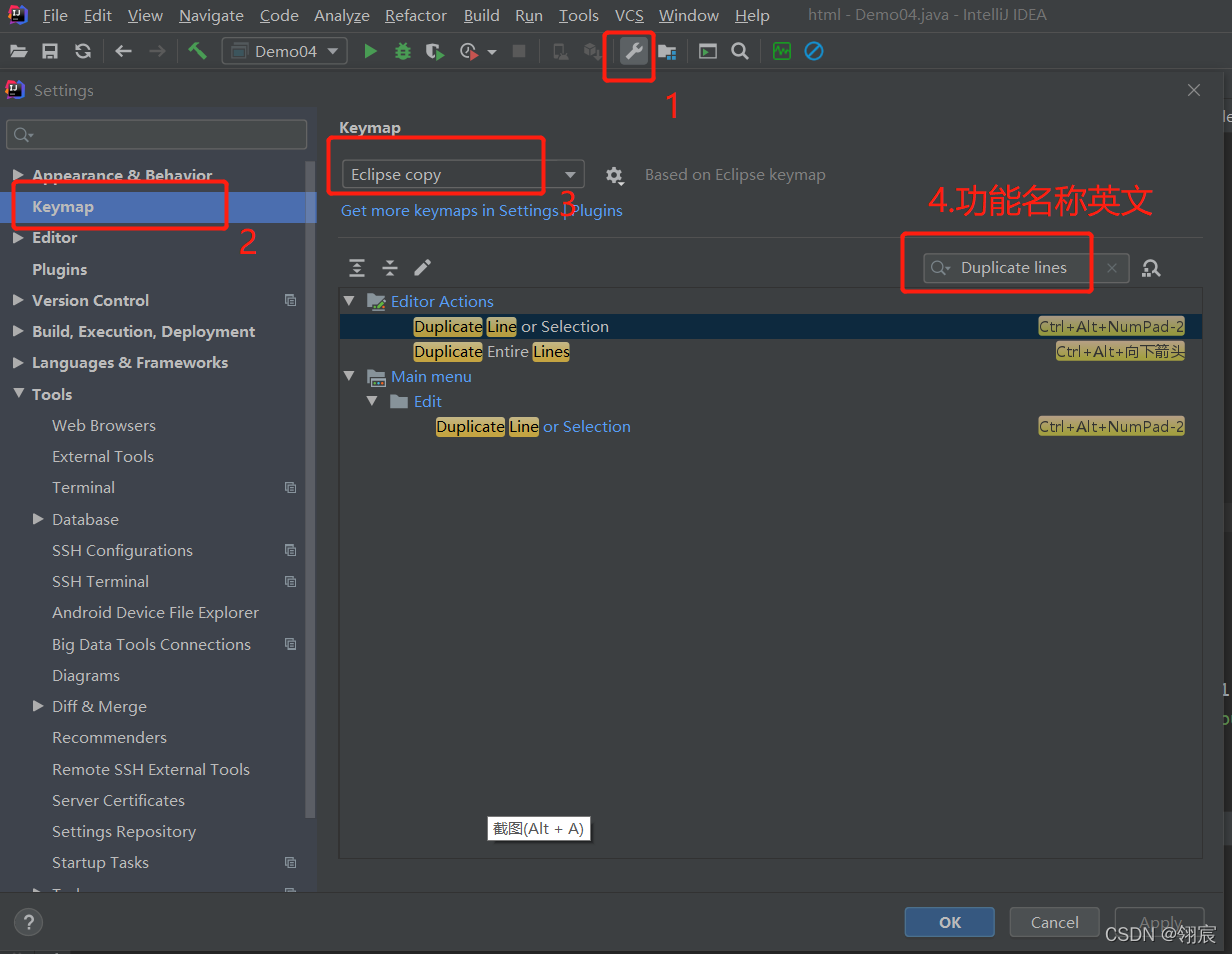Select Startup Tasks under Tools
The image size is (1232, 954).
click(100, 862)
